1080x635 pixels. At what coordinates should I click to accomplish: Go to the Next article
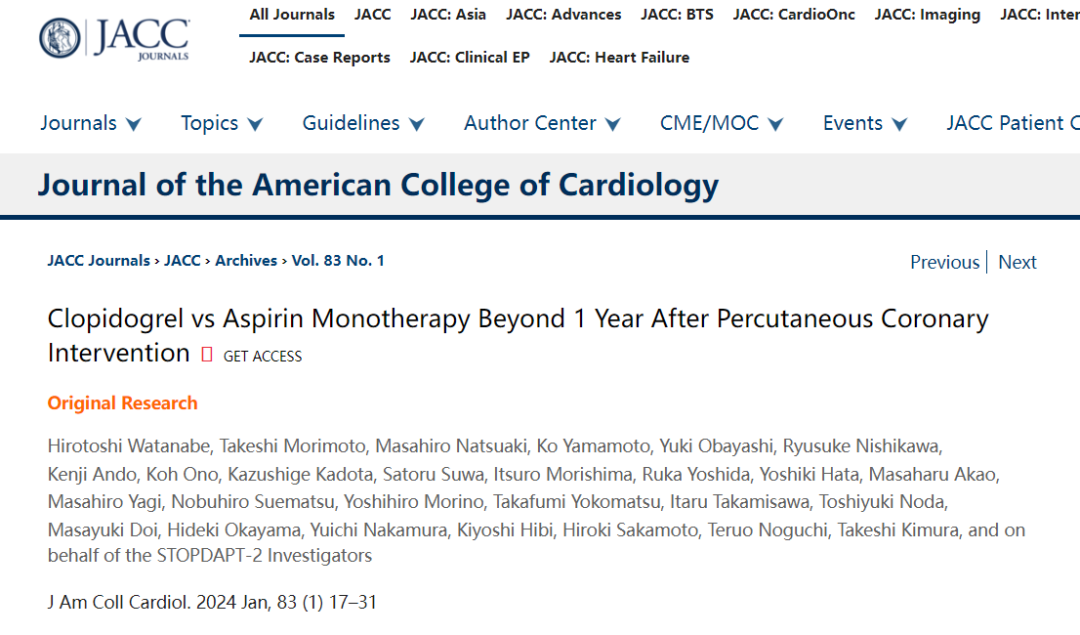point(1017,262)
